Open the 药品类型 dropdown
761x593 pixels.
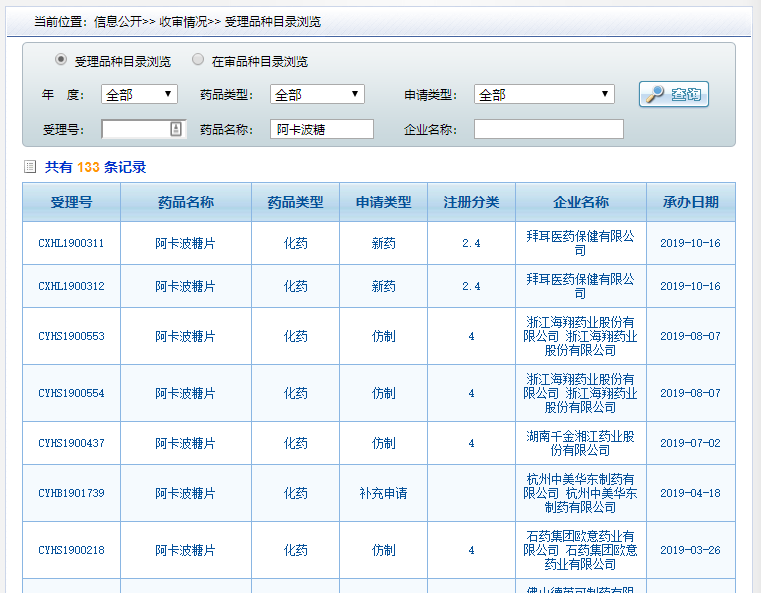tap(317, 94)
